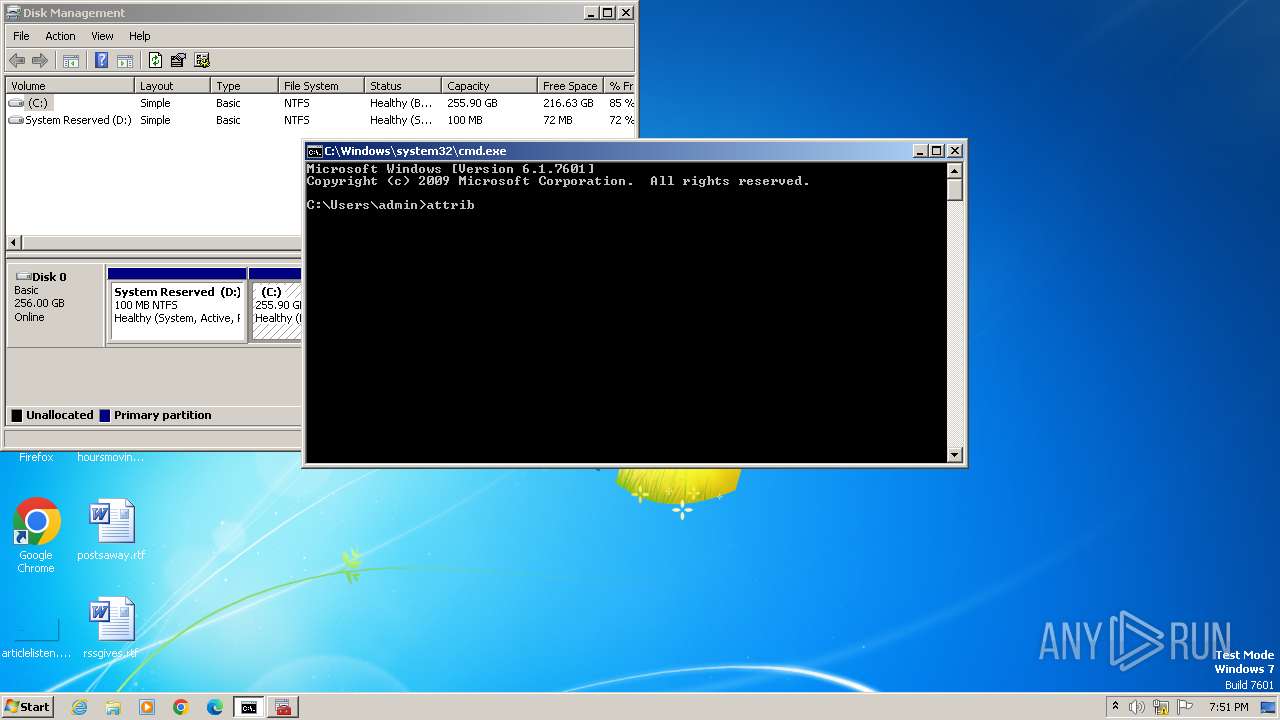
Task: Click the cmd.exe window title bar icon
Action: coord(314,151)
